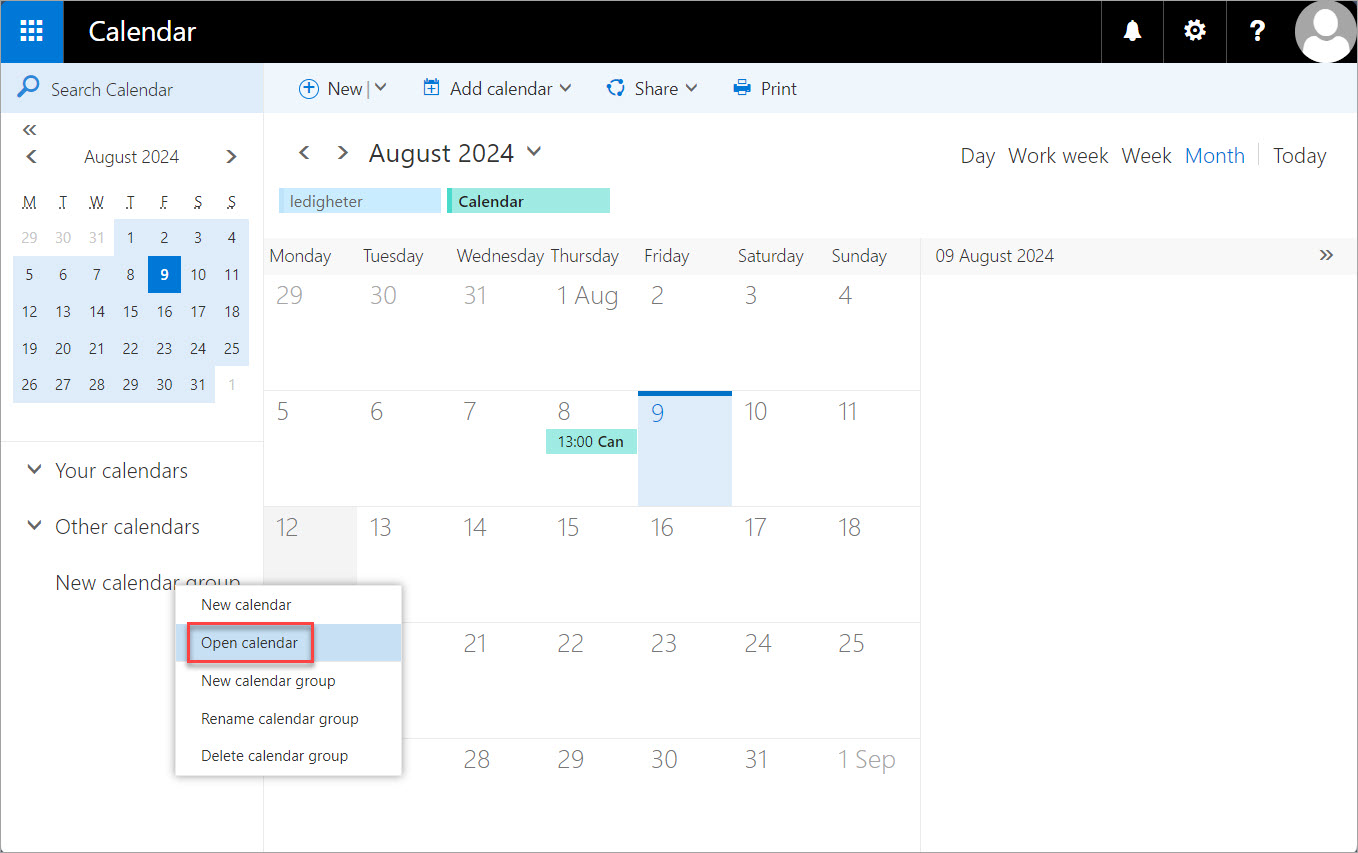The width and height of the screenshot is (1358, 853).
Task: Click the Search Calendar field
Action: pos(132,89)
